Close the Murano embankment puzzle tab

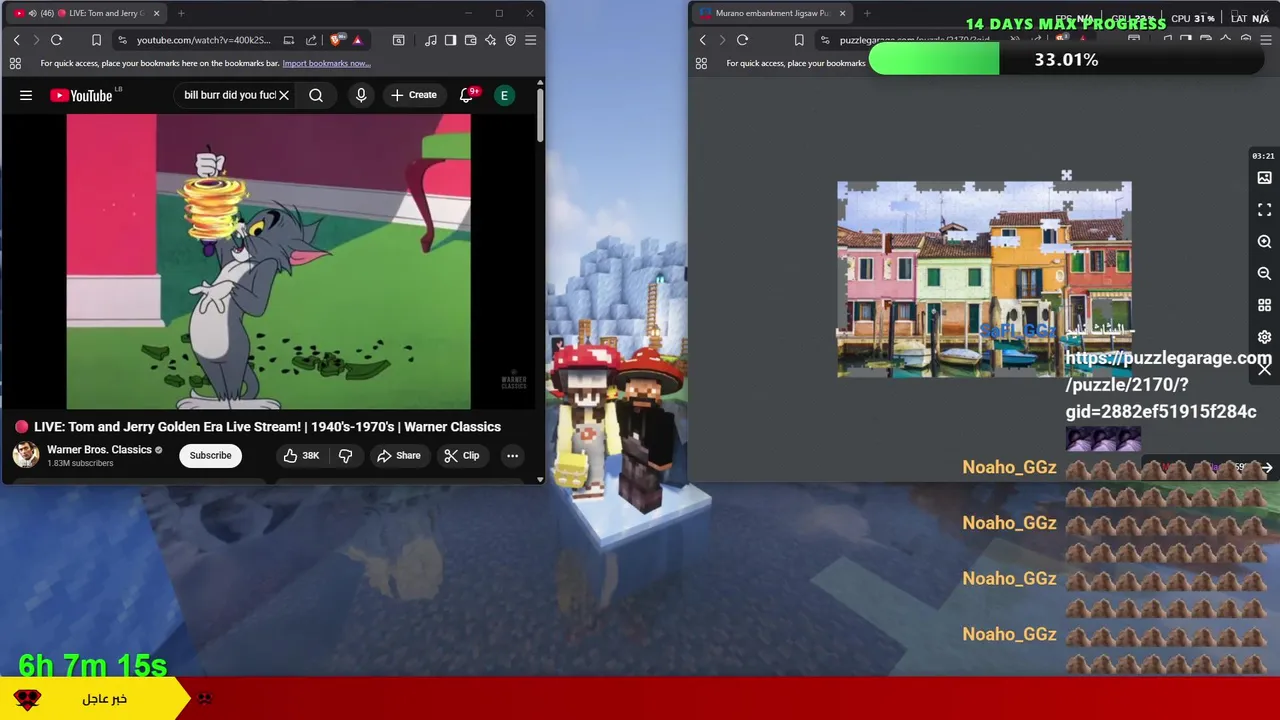[842, 13]
